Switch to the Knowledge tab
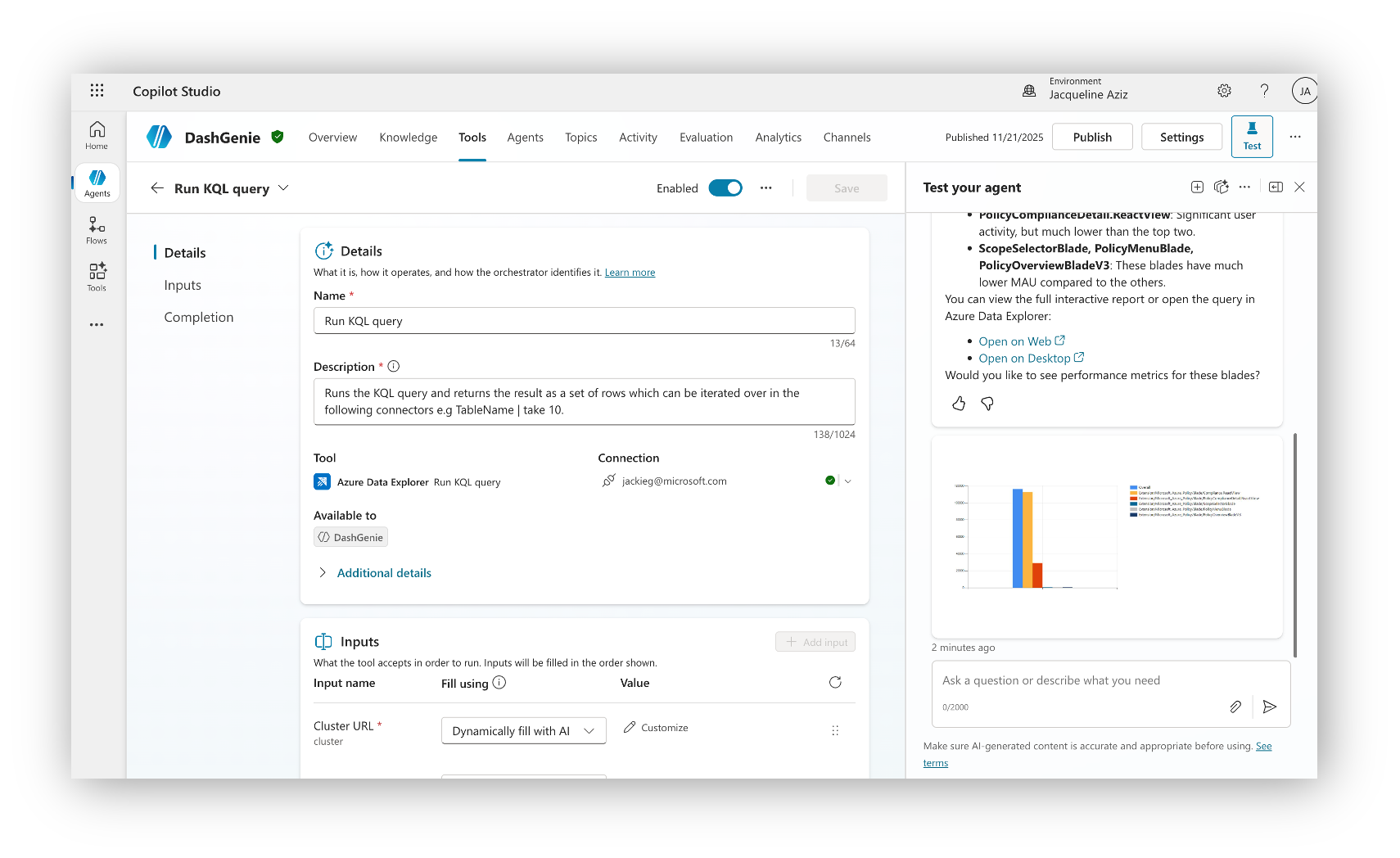The height and width of the screenshot is (858, 1400). tap(408, 138)
